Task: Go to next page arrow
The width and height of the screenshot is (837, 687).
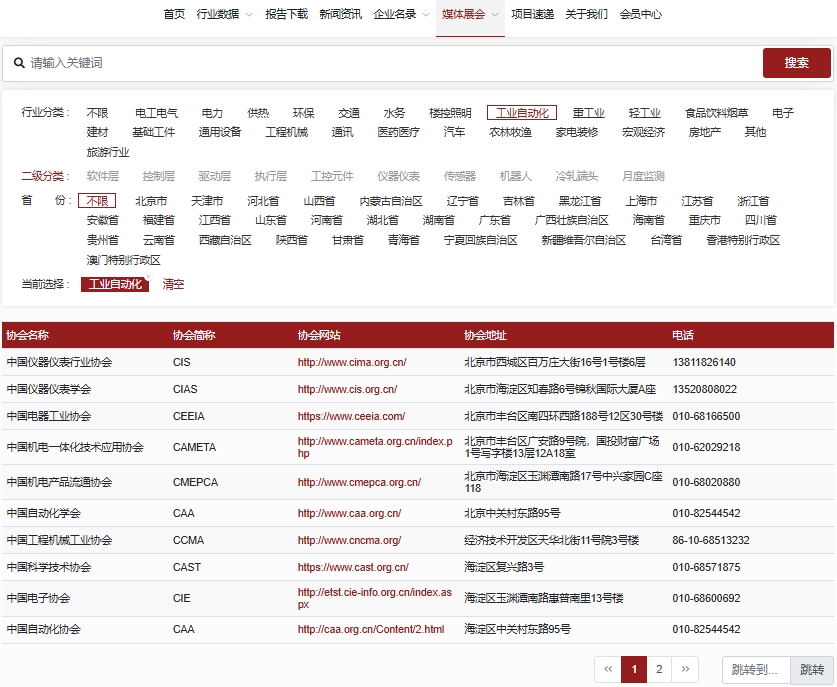Action: tap(685, 669)
